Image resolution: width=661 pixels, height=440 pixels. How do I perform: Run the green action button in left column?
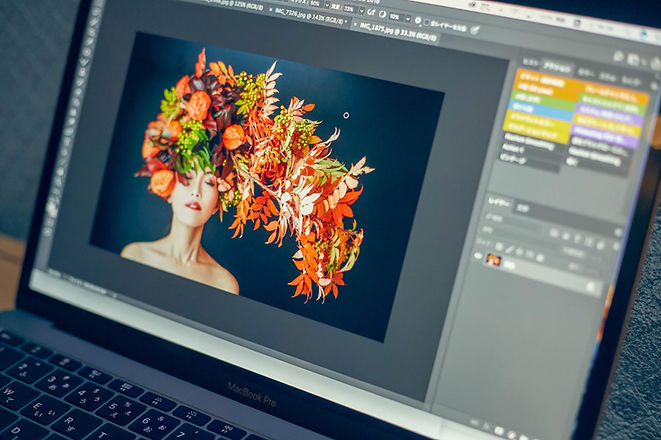pos(543,100)
